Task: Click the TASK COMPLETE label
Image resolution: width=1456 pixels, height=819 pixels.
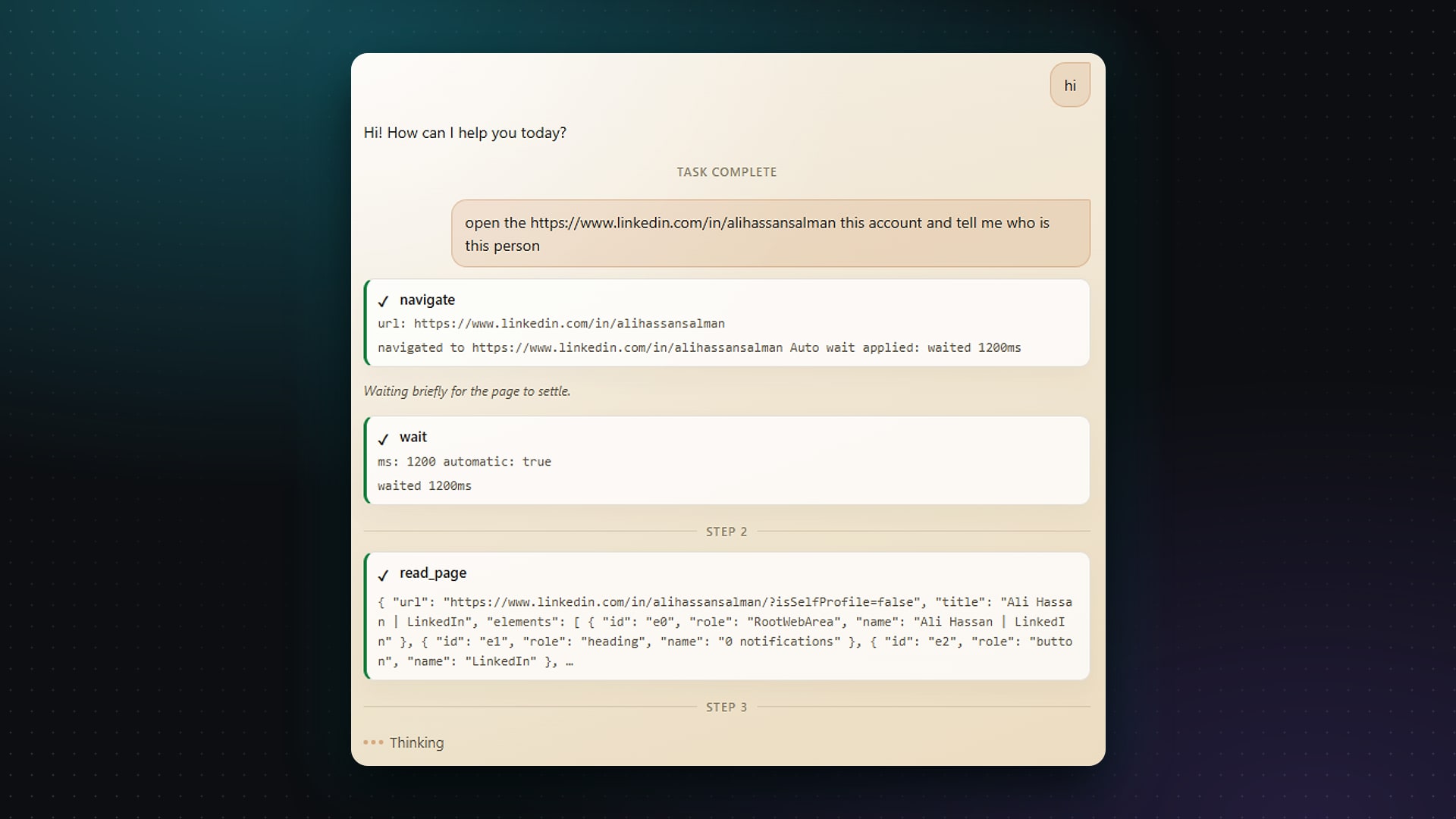Action: (x=726, y=172)
